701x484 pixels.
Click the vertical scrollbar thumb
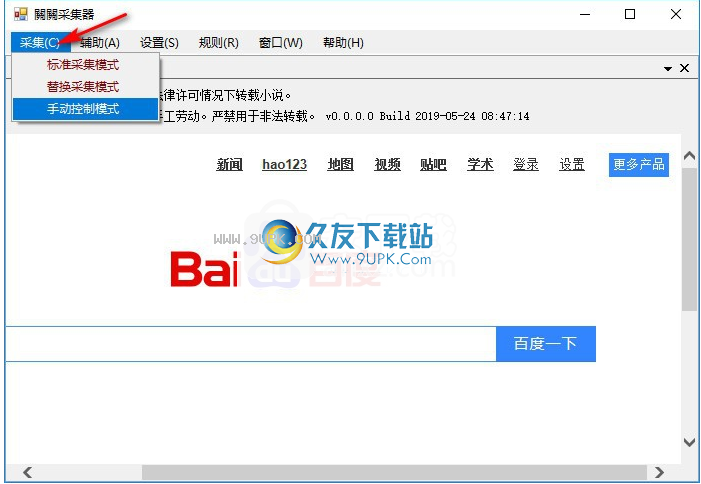[689, 239]
